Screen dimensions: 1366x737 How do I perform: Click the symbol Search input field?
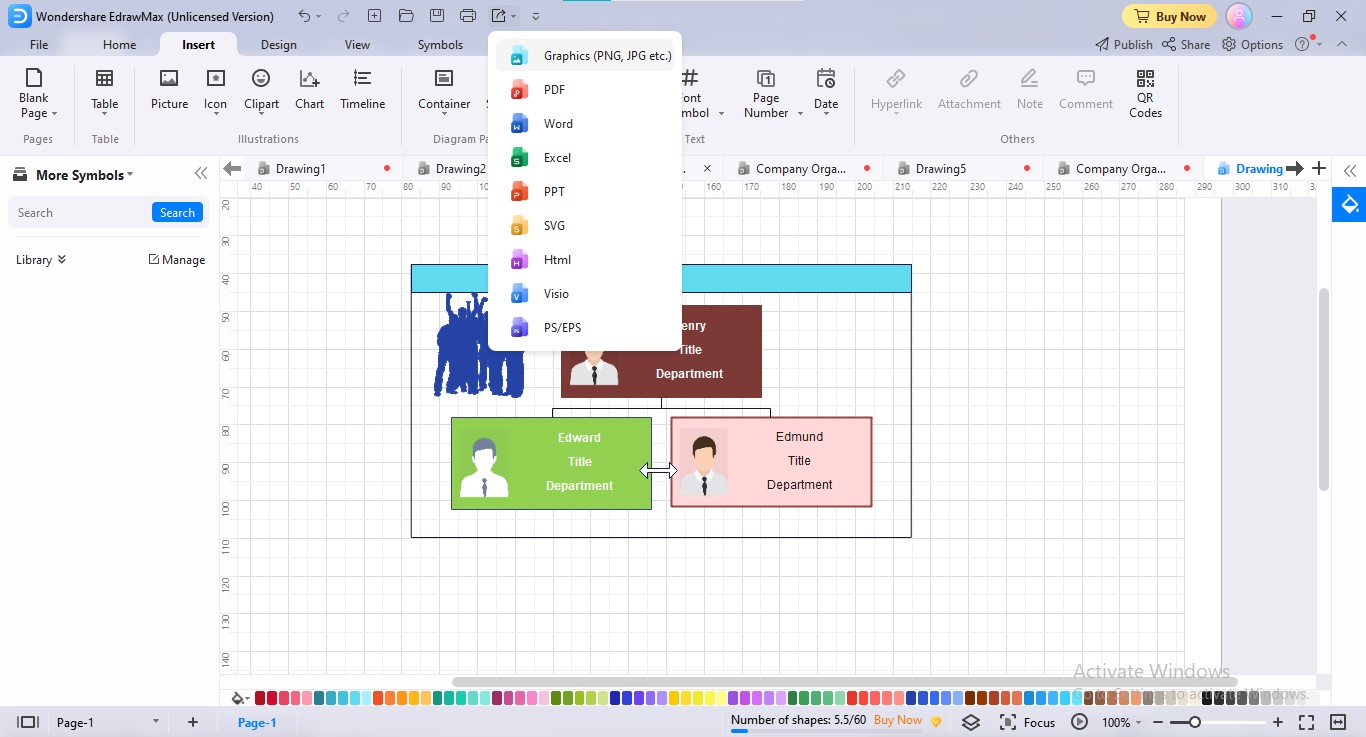tap(80, 213)
